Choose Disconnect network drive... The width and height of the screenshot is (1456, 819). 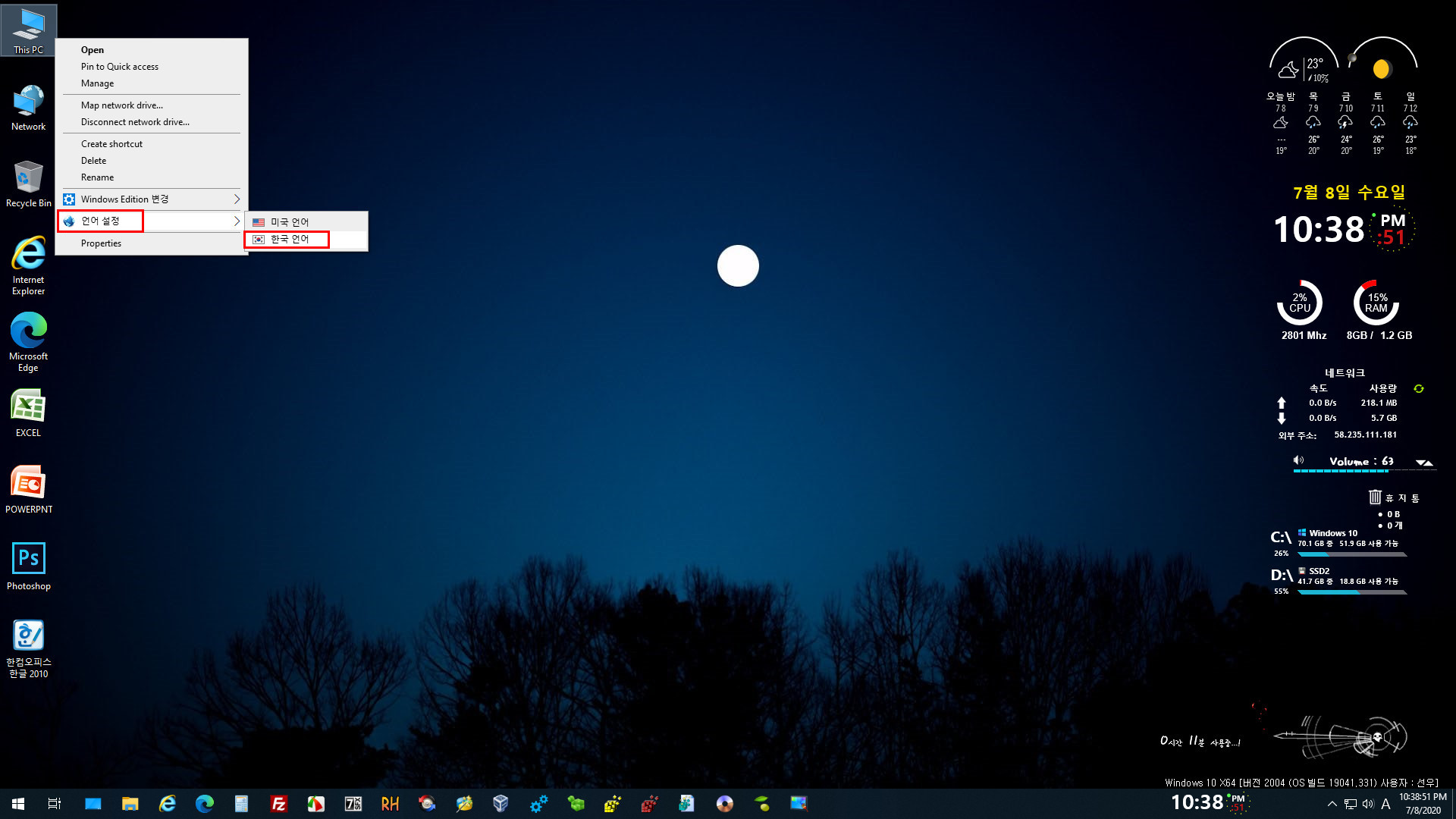pyautogui.click(x=152, y=122)
